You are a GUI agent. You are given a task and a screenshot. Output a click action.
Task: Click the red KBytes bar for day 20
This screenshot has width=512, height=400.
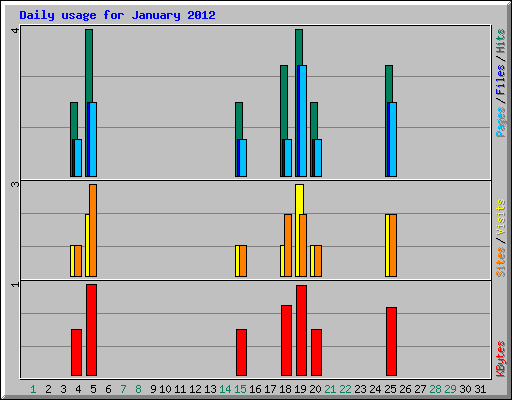[316, 352]
